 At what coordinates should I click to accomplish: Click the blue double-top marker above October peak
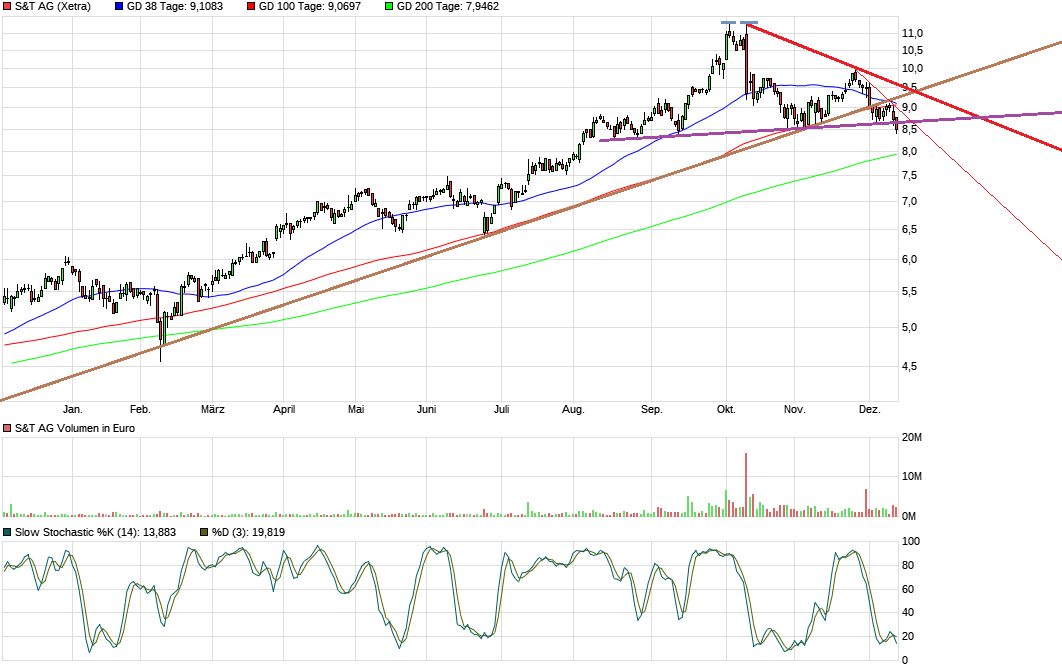pos(740,22)
